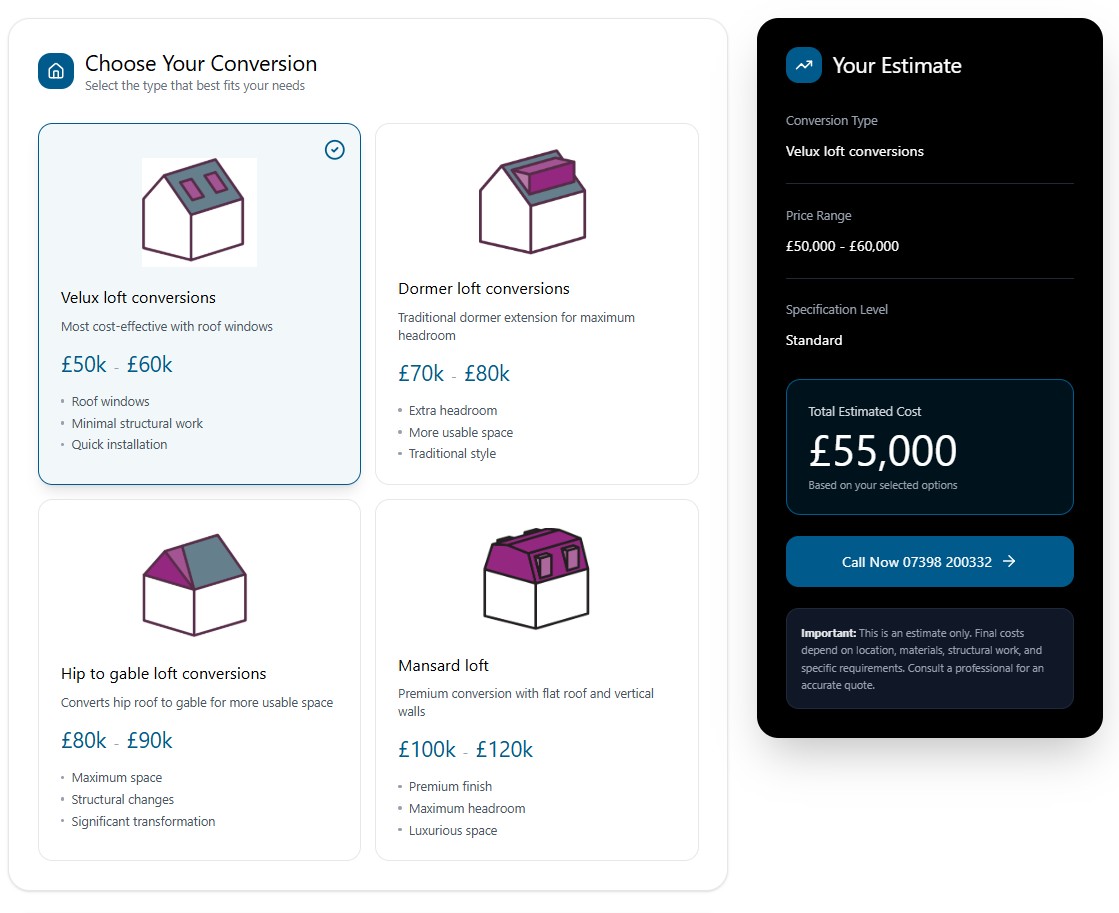Select the Dormer loft conversions option
Viewport: 1119px width, 913px height.
point(537,305)
